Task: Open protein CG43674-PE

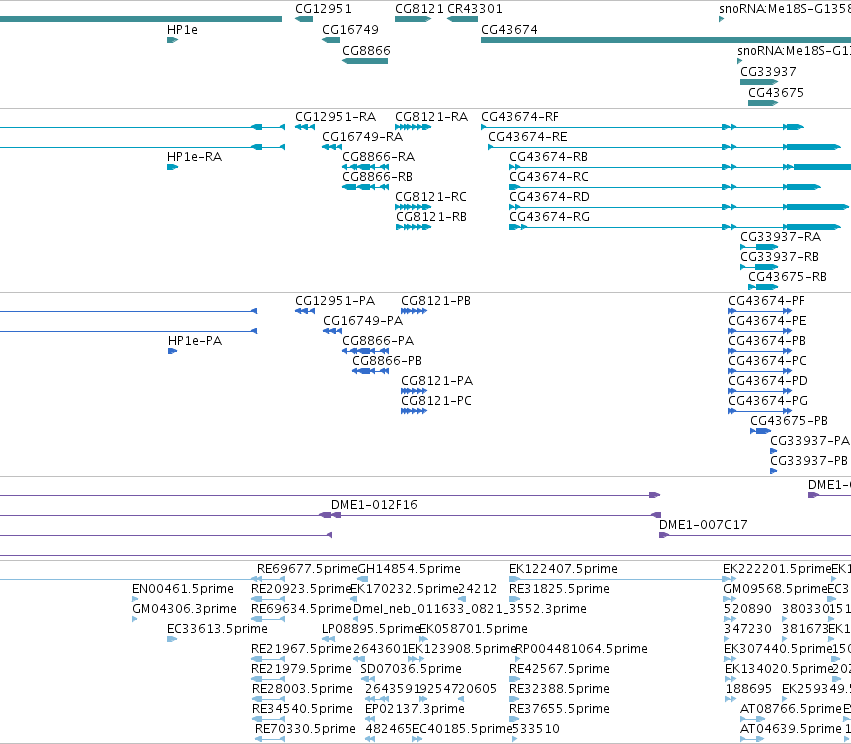Action: (x=767, y=321)
